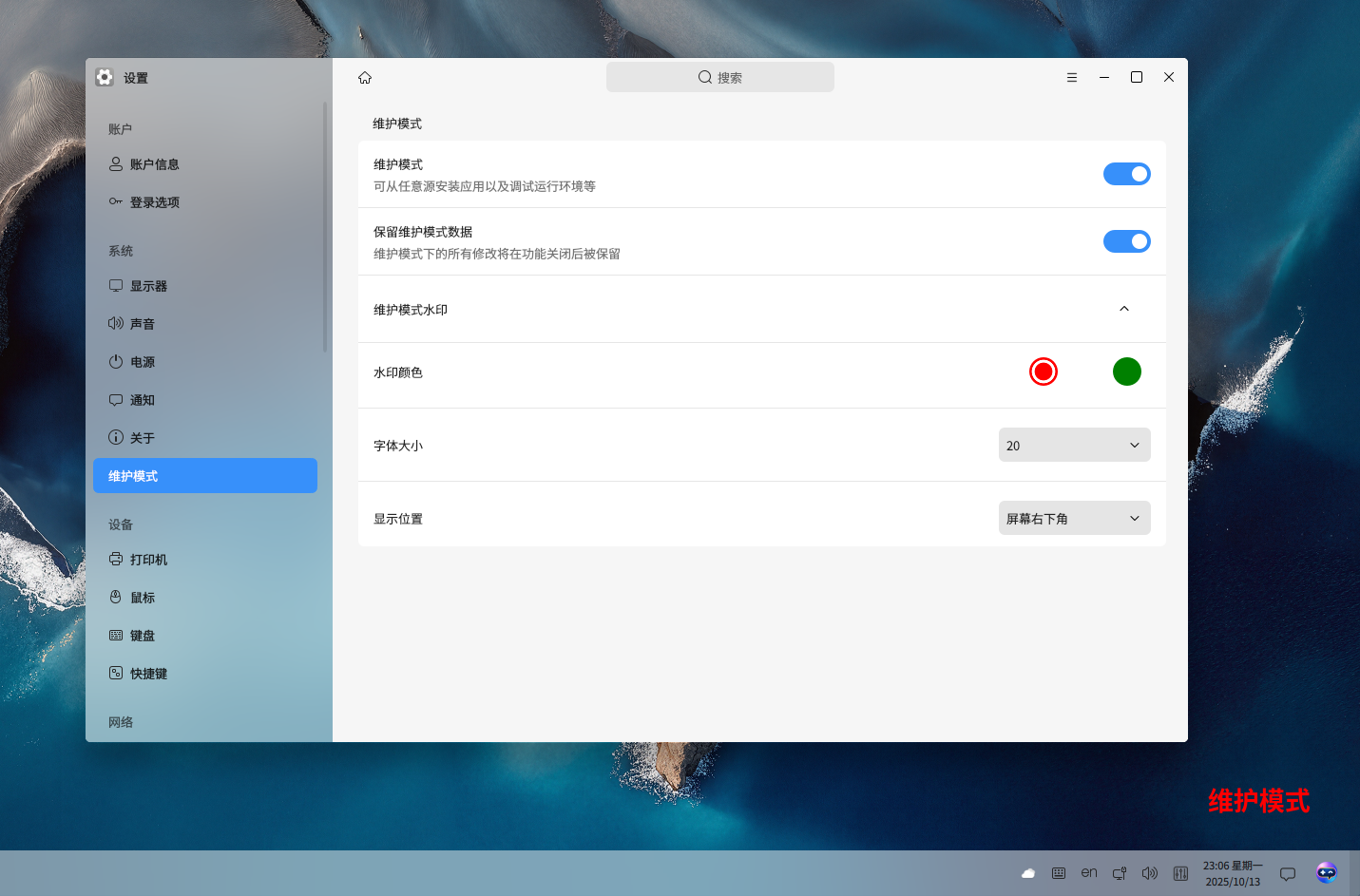The width and height of the screenshot is (1360, 896).
Task: Maximize the settings window
Action: click(1137, 77)
